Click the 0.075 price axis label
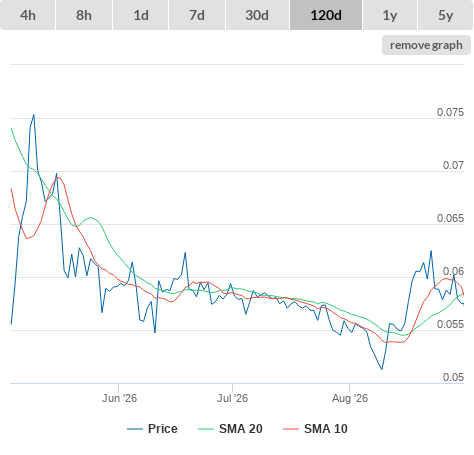This screenshot has width=474, height=455. point(450,112)
